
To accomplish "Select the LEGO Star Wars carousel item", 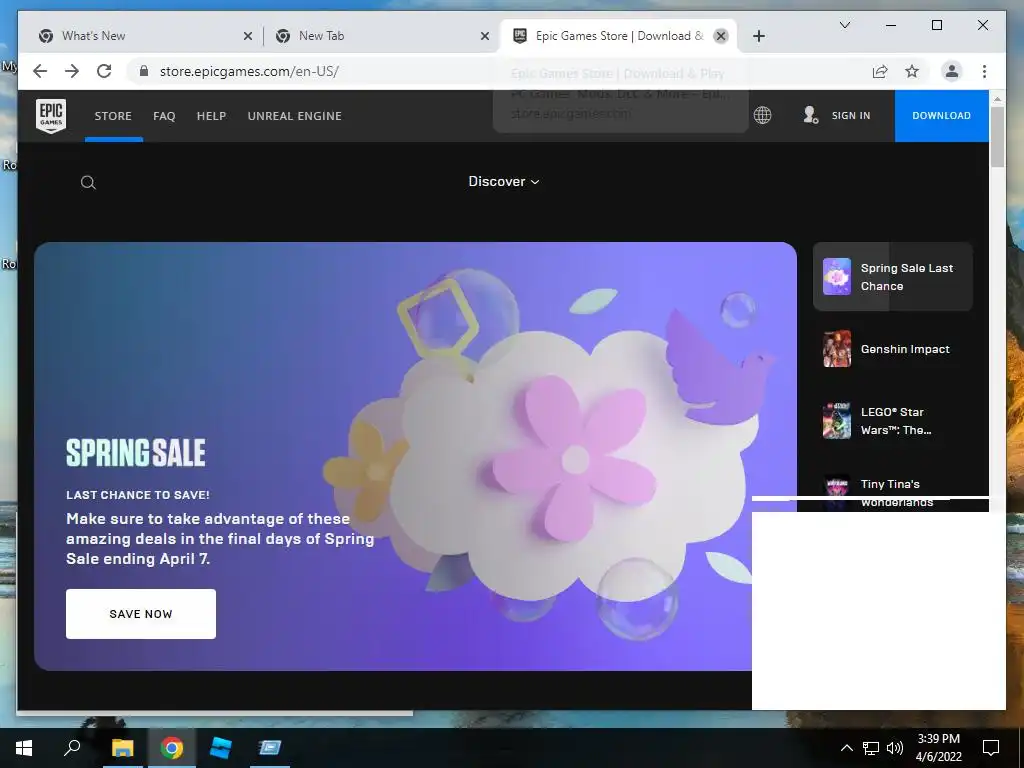I will [892, 421].
